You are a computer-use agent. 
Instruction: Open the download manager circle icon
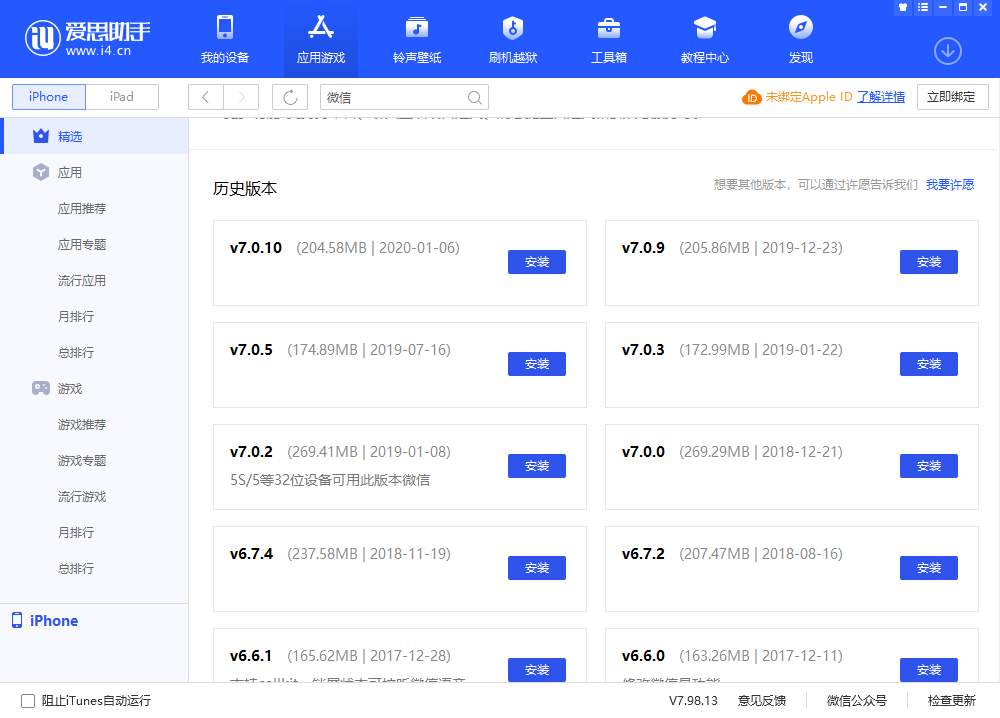948,51
